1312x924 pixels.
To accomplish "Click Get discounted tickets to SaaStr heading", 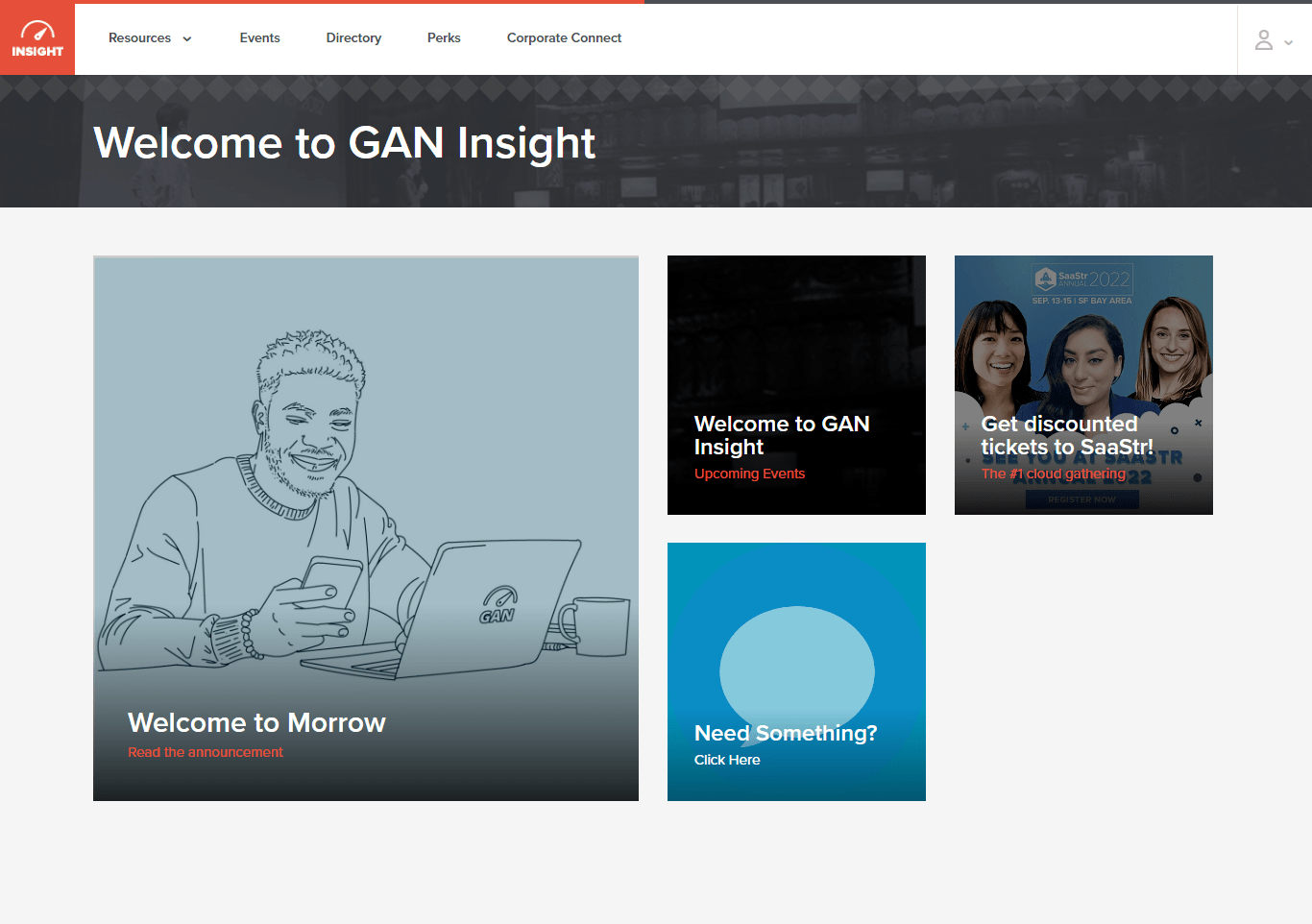I will (1066, 435).
